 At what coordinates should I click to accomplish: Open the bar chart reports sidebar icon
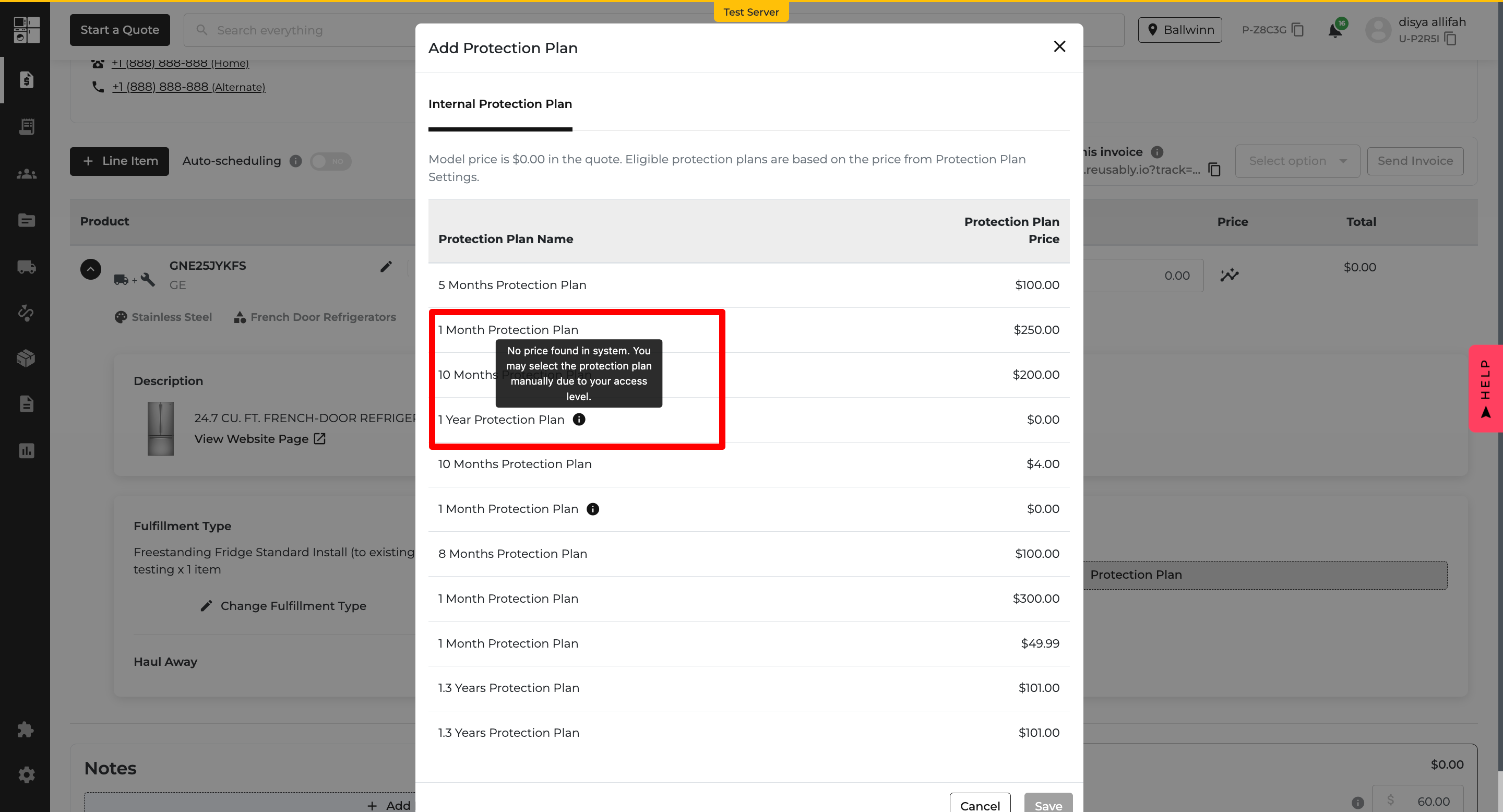(26, 450)
